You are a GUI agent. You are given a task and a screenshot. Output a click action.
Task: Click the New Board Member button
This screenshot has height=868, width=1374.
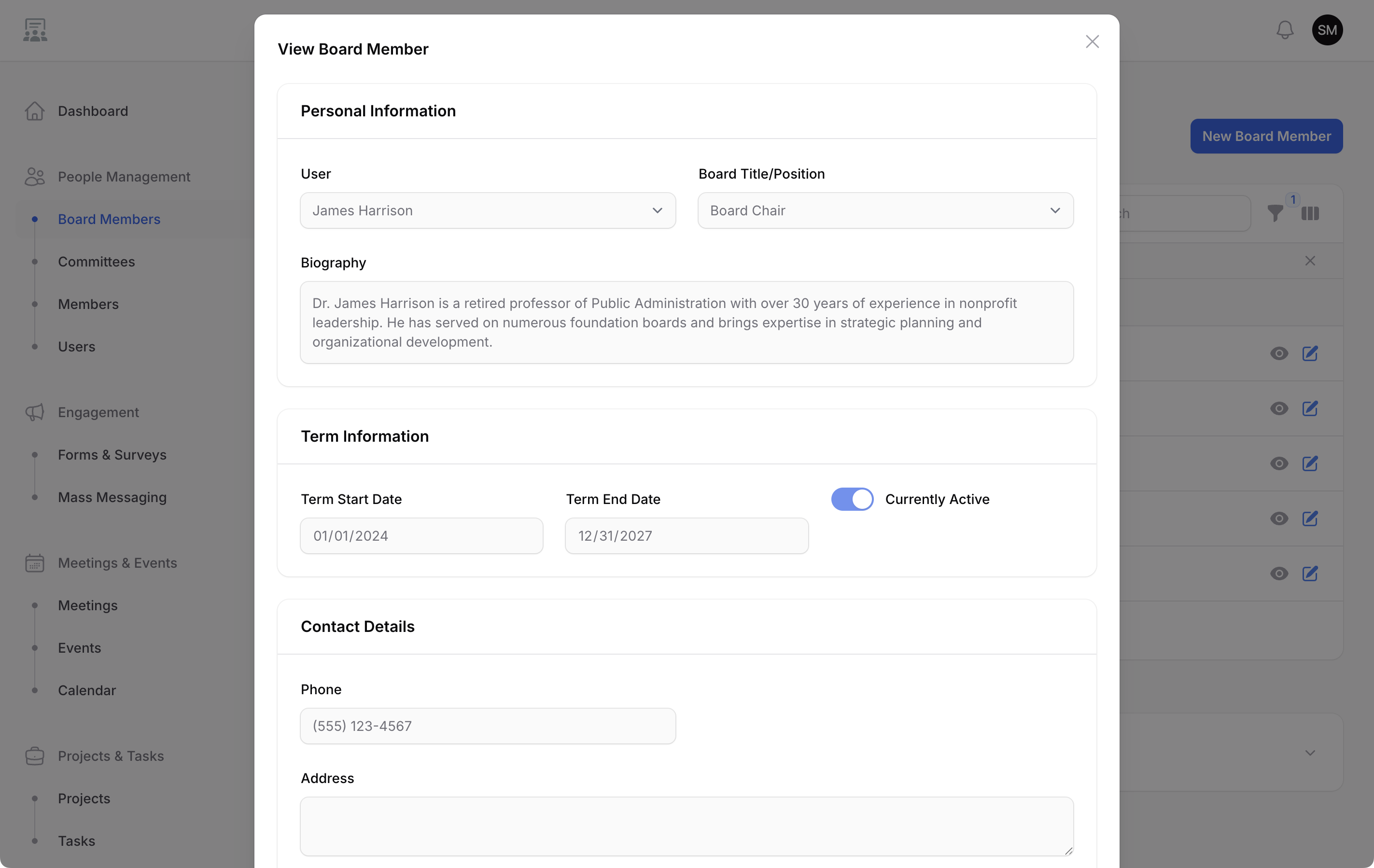coord(1266,136)
